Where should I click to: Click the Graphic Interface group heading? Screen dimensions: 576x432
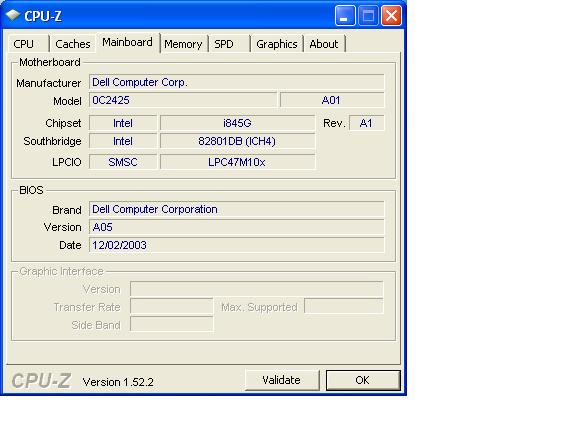(x=61, y=271)
